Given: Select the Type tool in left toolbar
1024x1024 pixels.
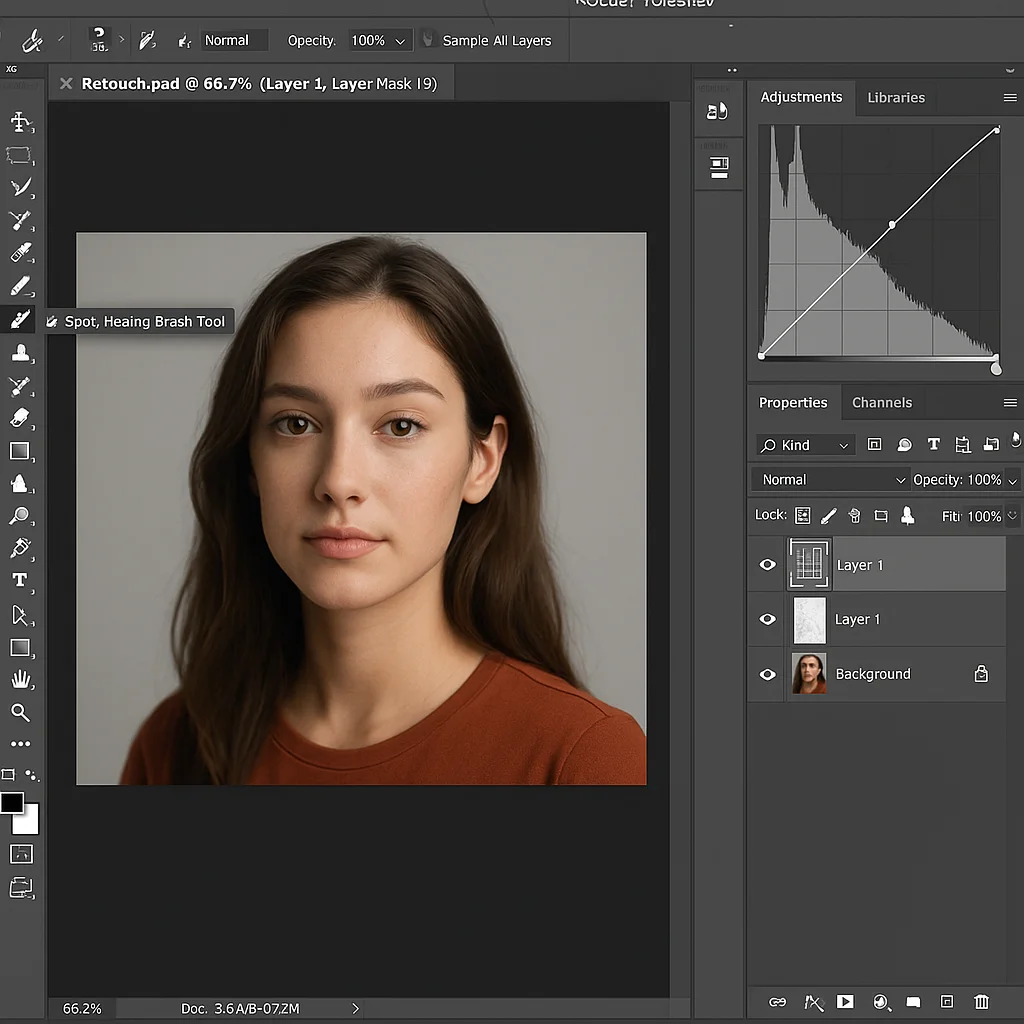Looking at the screenshot, I should (x=20, y=580).
